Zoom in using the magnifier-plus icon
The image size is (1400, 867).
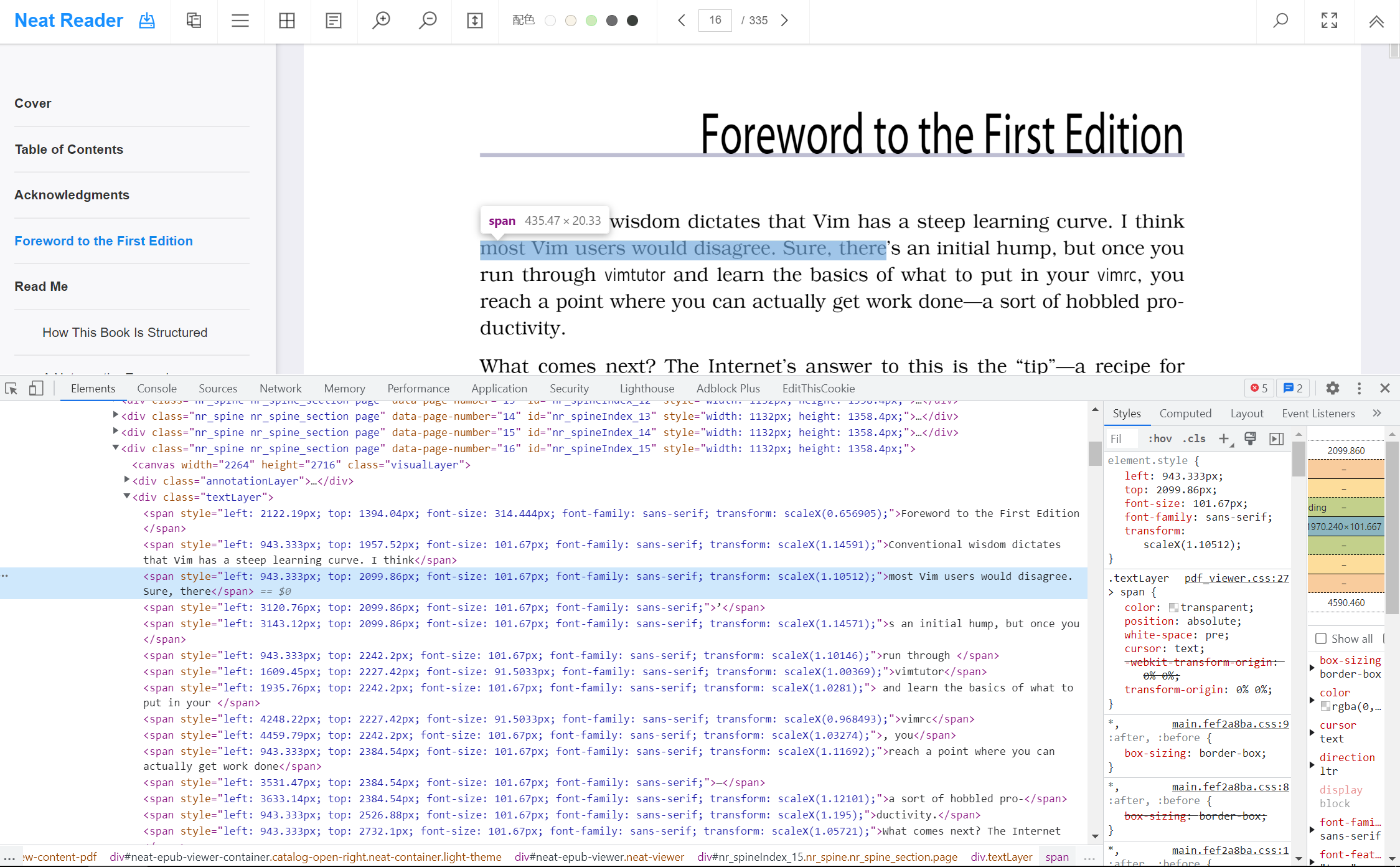(x=381, y=21)
